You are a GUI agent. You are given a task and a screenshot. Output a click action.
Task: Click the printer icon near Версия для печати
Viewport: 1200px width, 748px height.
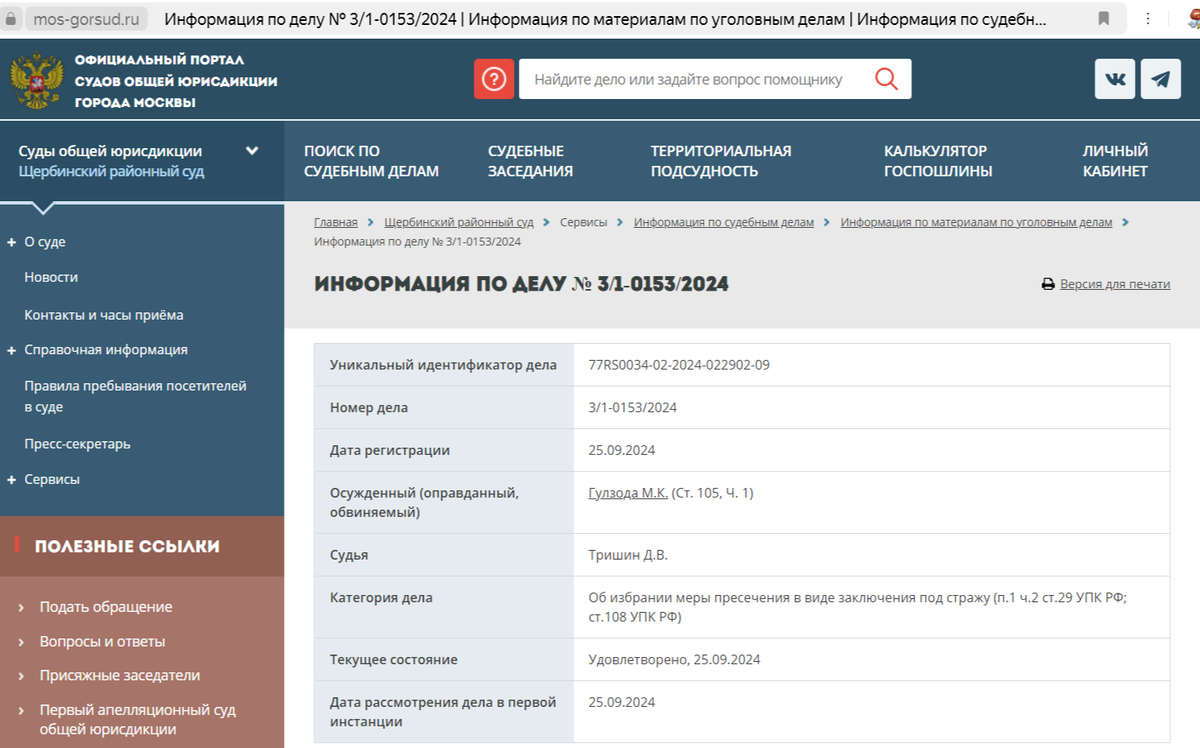(x=1047, y=284)
